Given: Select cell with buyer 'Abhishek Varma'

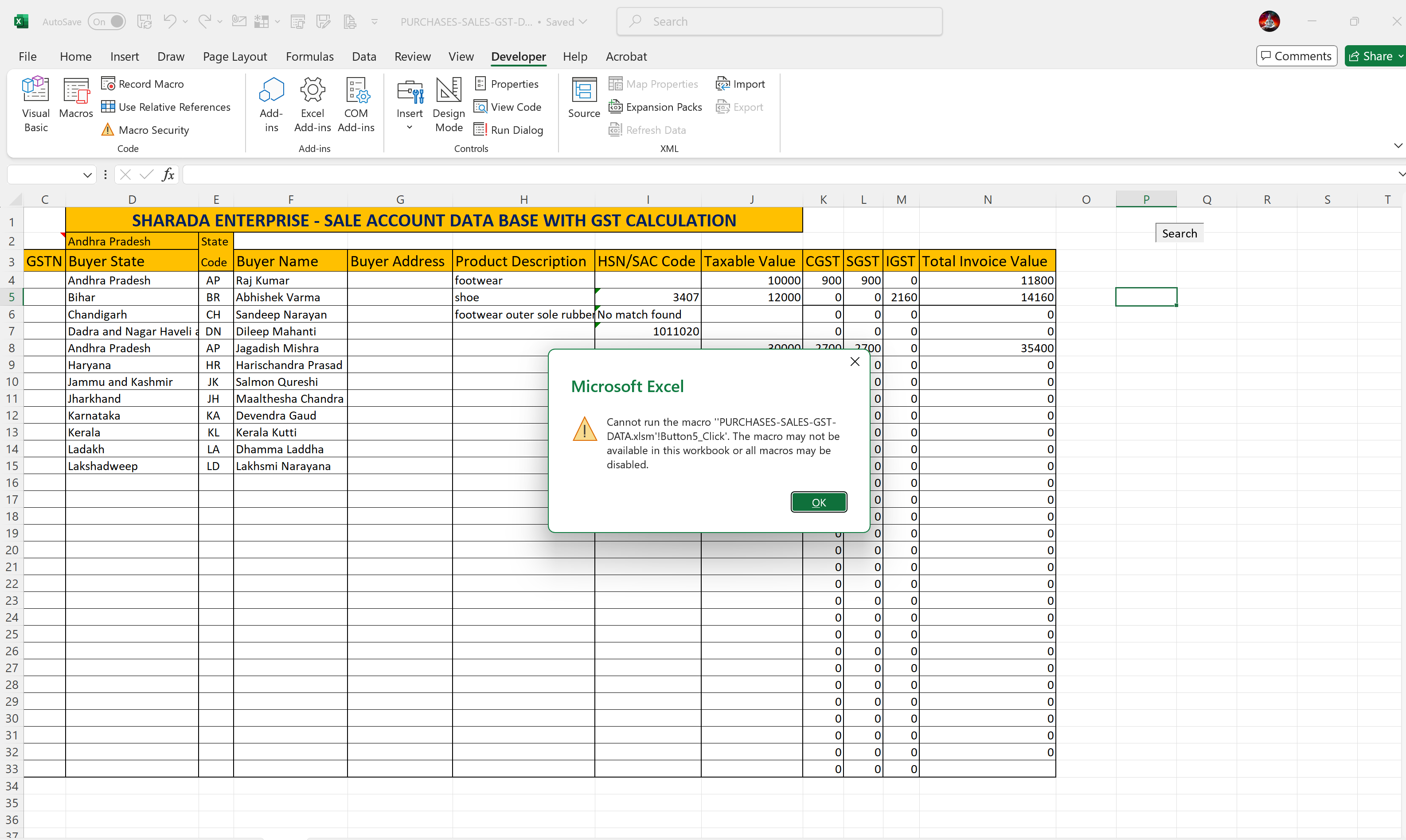Looking at the screenshot, I should coord(290,297).
